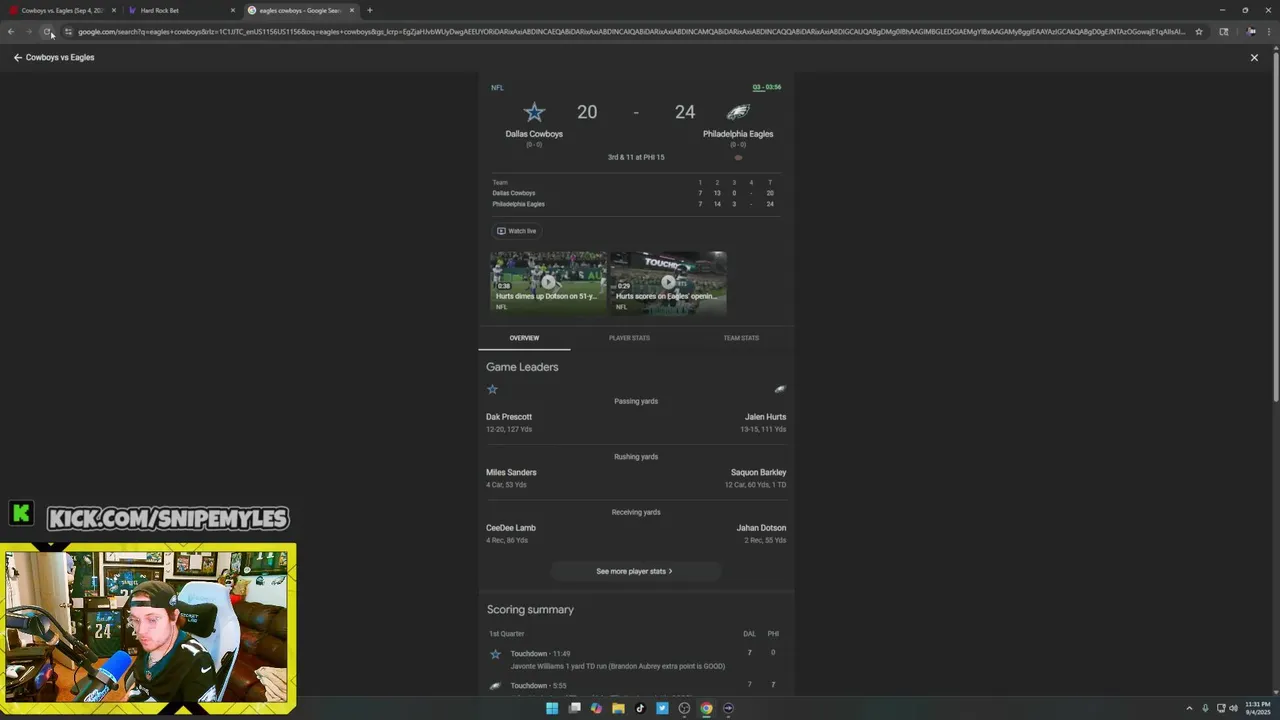The height and width of the screenshot is (720, 1280).
Task: Open the Dallas Cowboys team name
Action: click(534, 134)
